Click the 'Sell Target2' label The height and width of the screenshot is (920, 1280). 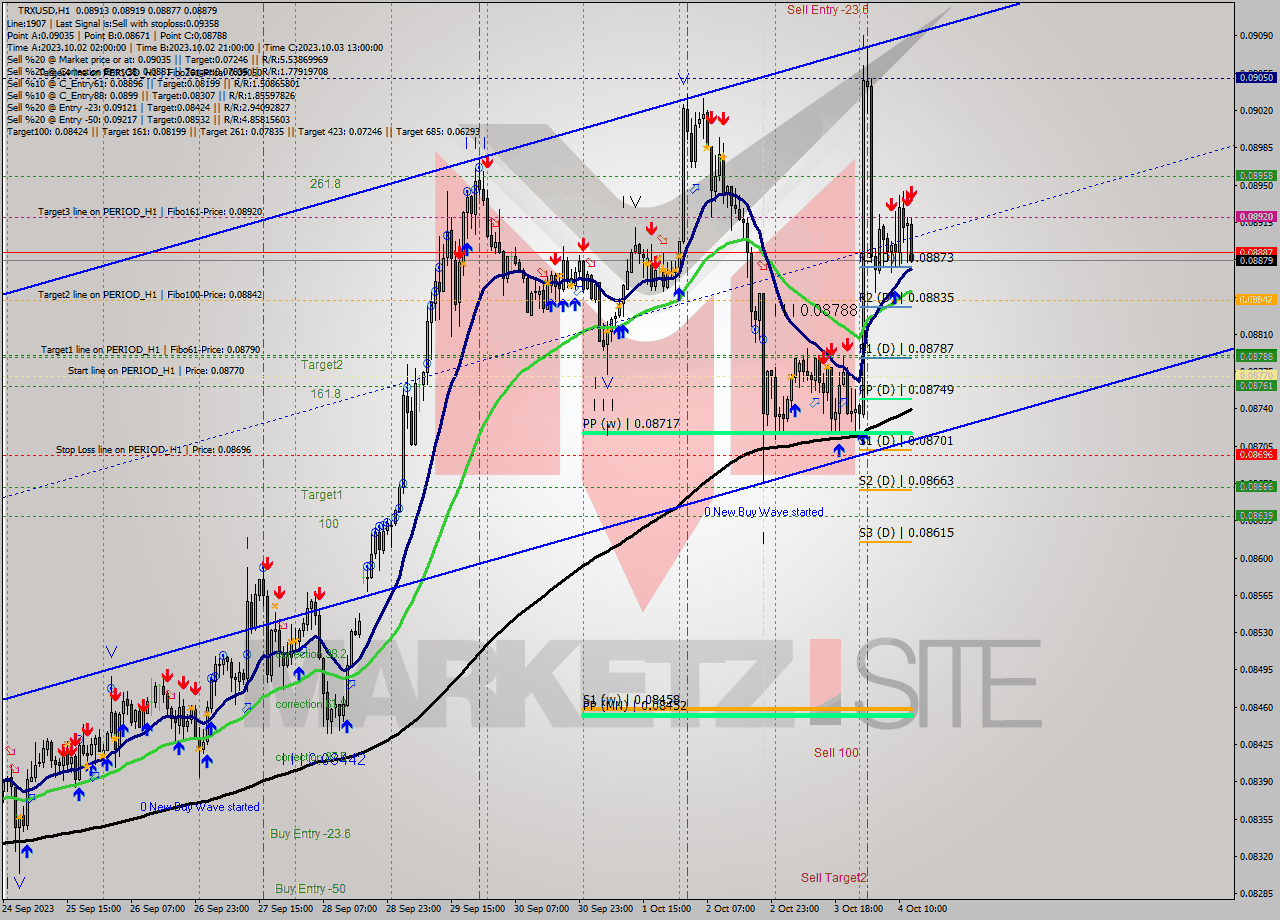click(x=834, y=878)
